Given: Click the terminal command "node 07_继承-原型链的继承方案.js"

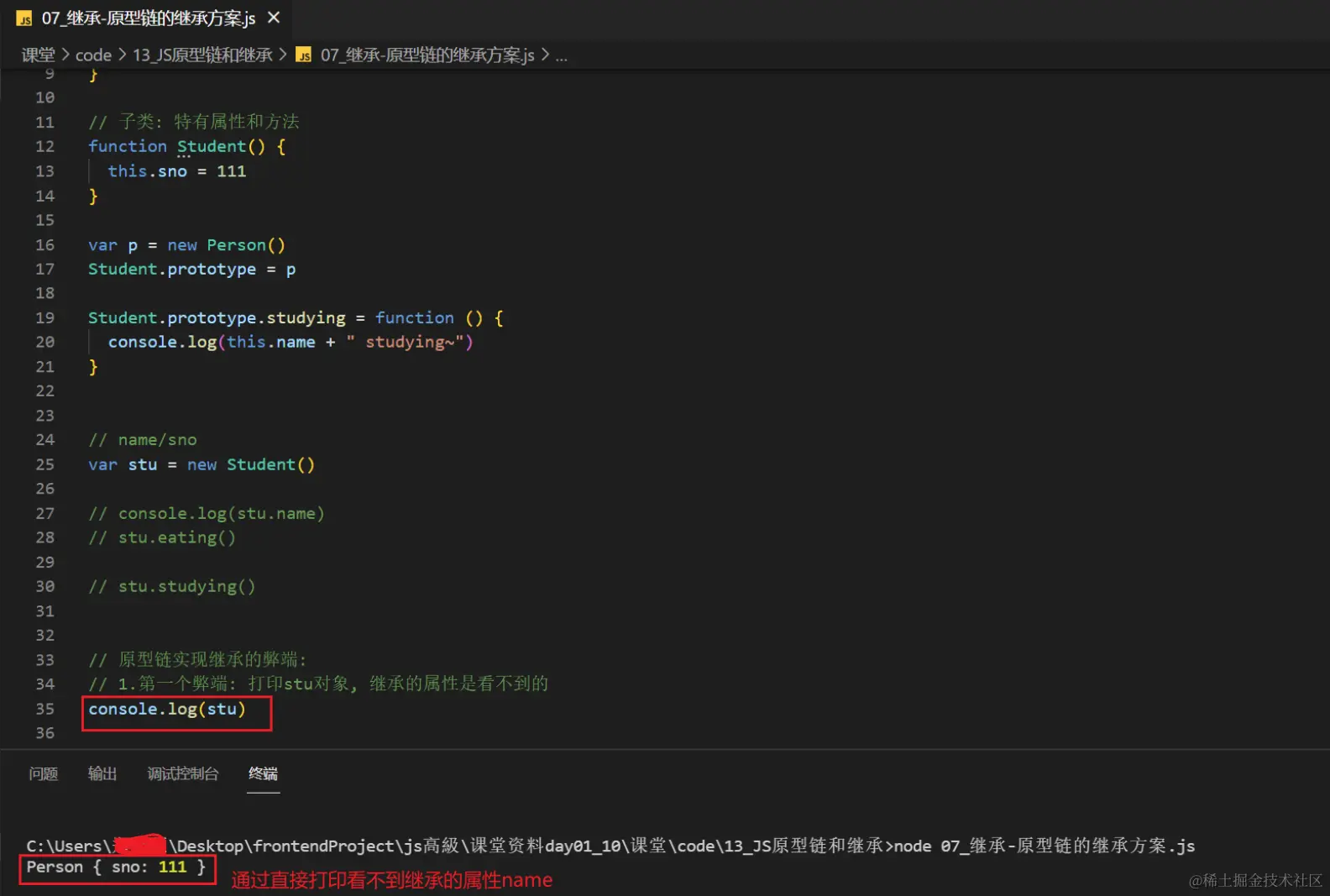Looking at the screenshot, I should pyautogui.click(x=1045, y=846).
